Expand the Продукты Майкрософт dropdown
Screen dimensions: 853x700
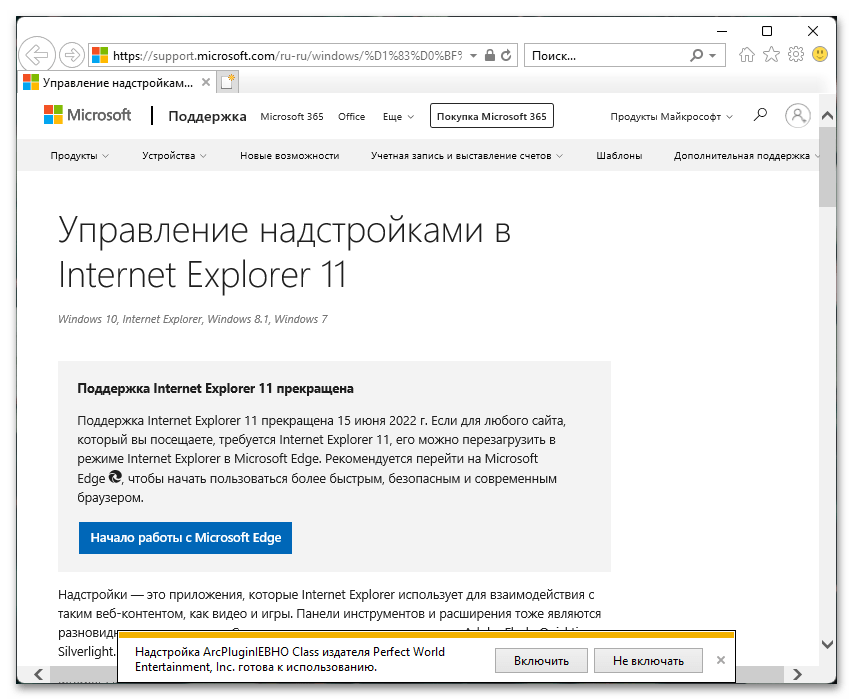tap(671, 116)
